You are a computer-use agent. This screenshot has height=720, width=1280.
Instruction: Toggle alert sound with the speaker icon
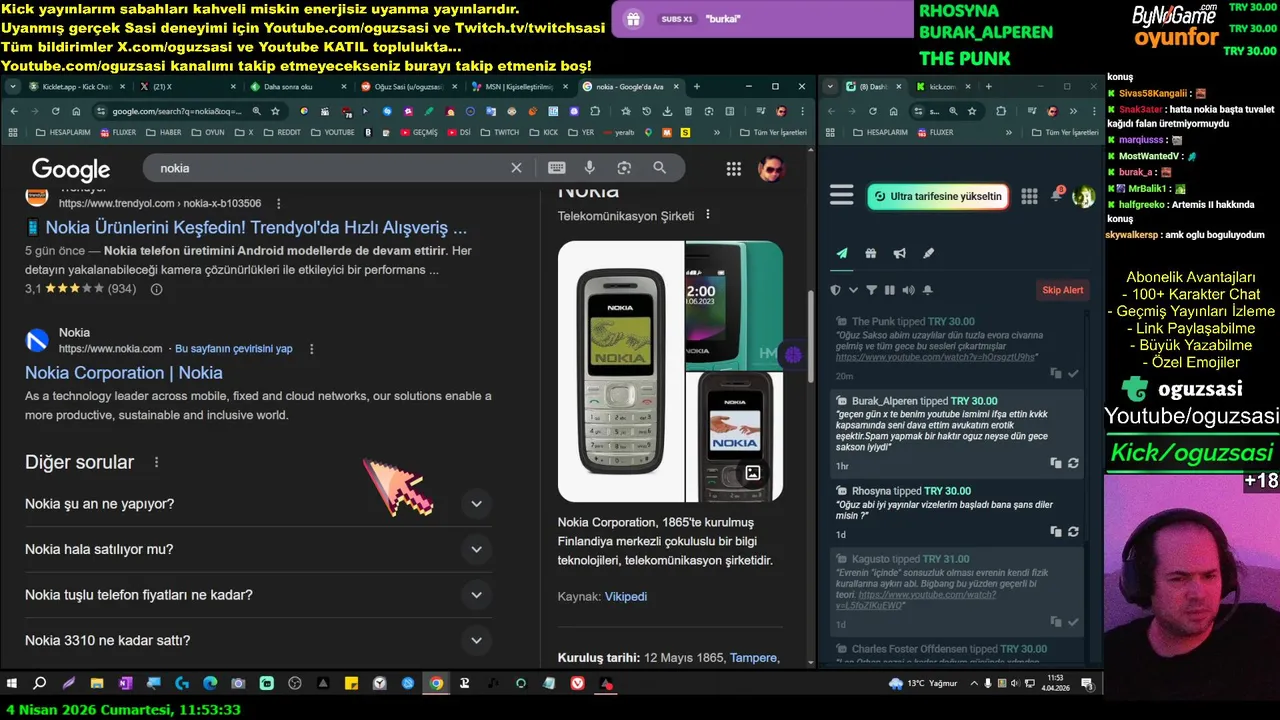(908, 290)
